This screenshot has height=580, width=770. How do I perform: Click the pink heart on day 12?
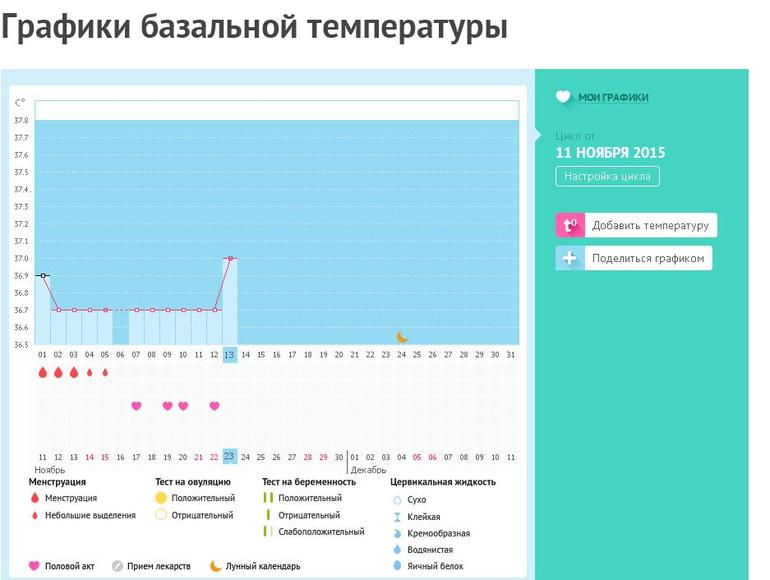point(214,405)
